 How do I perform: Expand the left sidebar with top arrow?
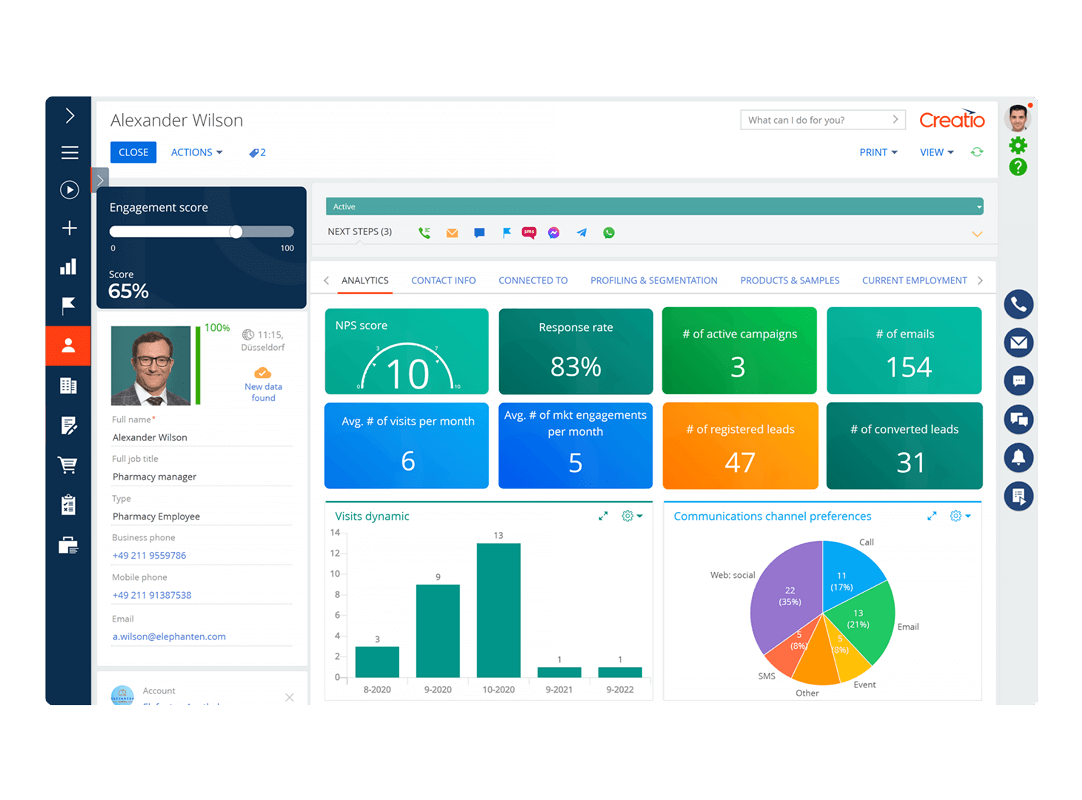click(69, 115)
